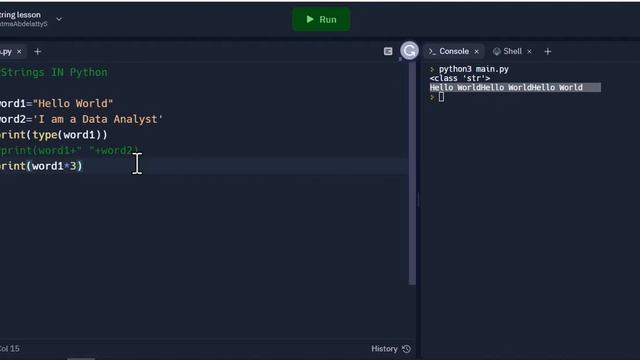
Task: Click the "Hello World" string literal
Action: [x=73, y=104]
